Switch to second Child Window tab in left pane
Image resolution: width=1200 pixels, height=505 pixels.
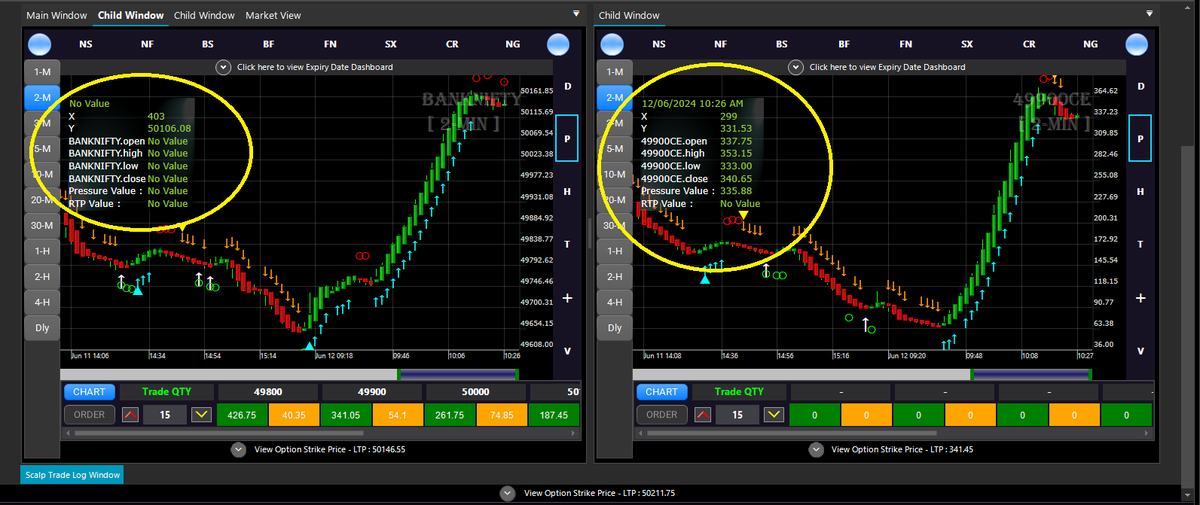[x=204, y=15]
